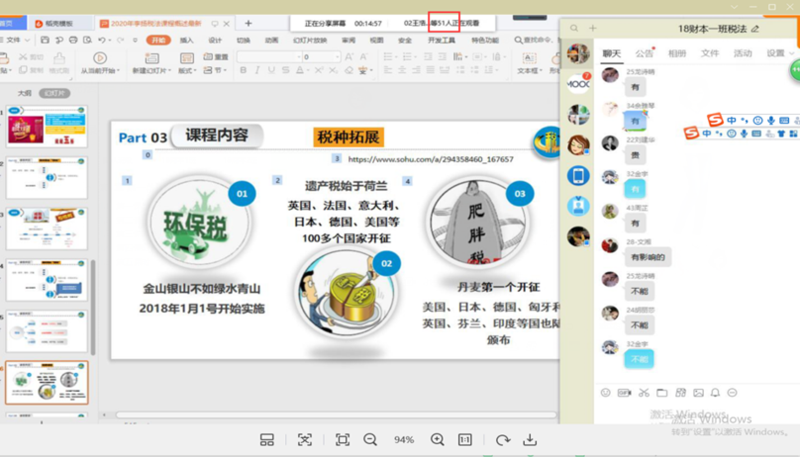Rotate the image with the viewer's rotate icon

[503, 440]
